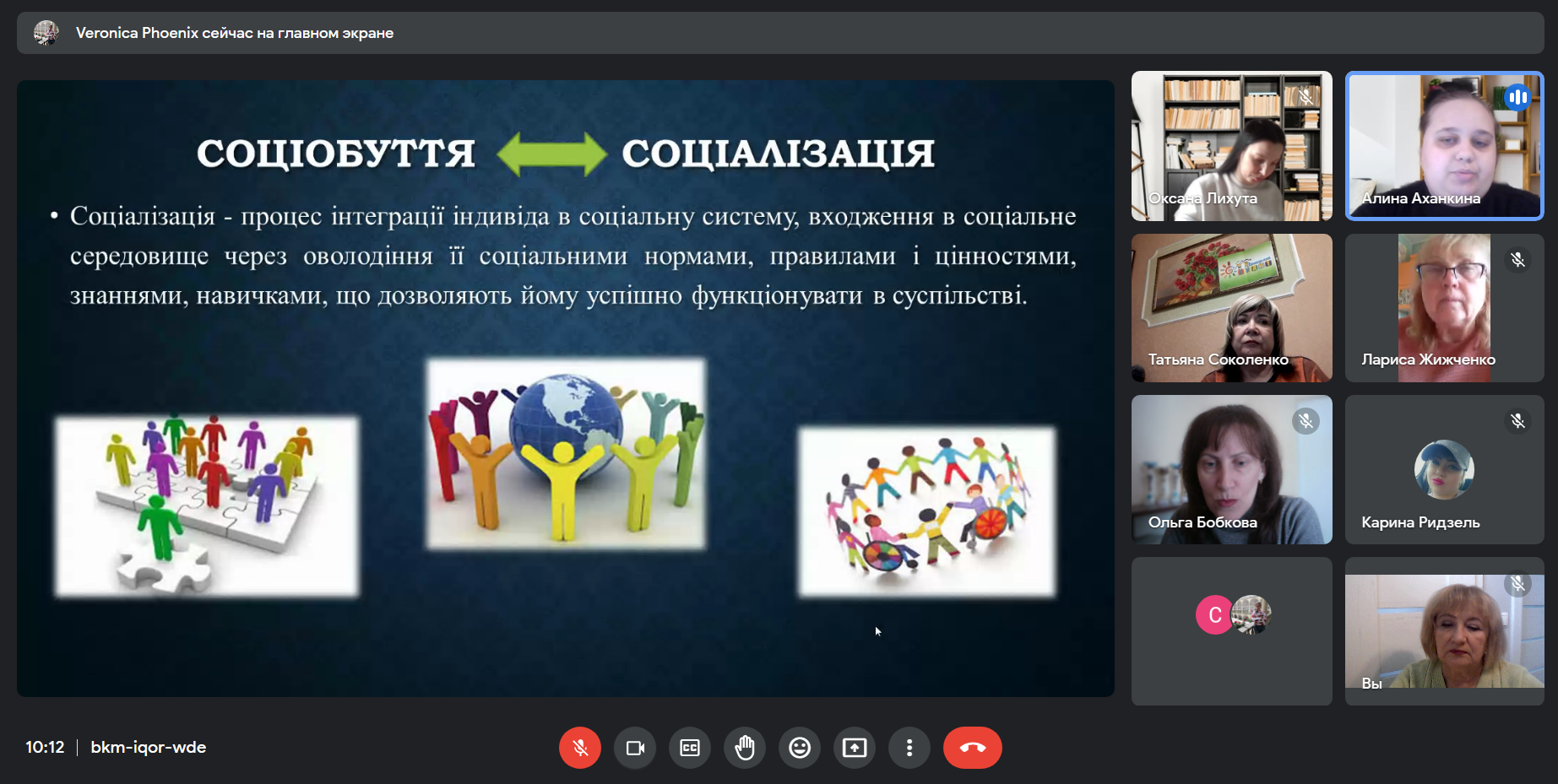Image resolution: width=1558 pixels, height=784 pixels.
Task: Open the three-dot more options menu
Action: [x=909, y=748]
